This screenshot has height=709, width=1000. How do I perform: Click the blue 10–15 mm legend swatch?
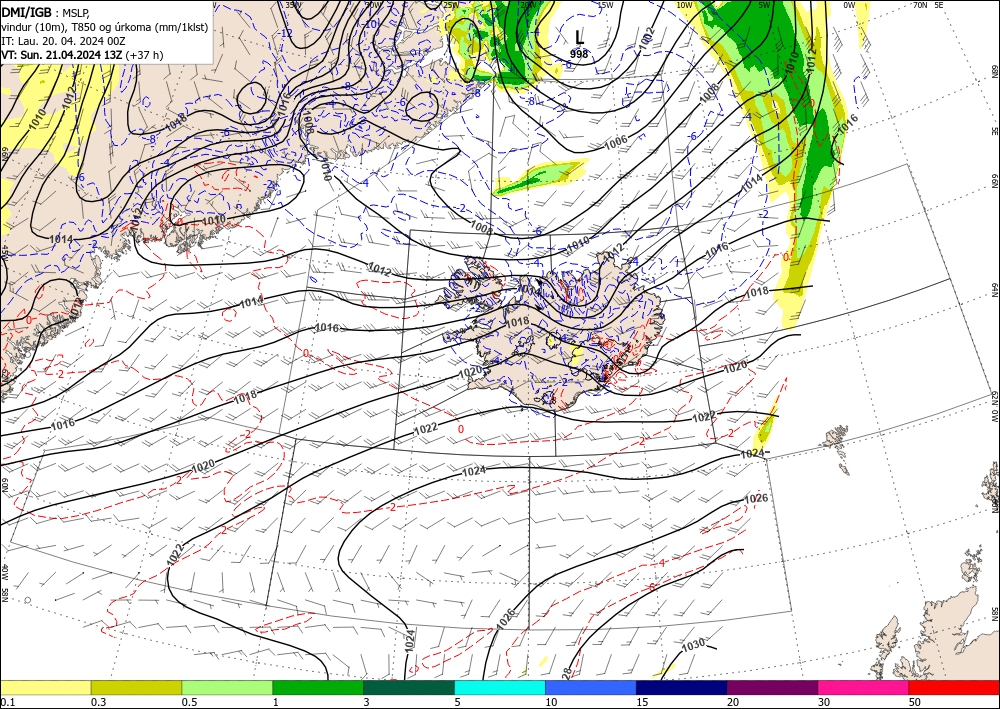click(x=591, y=687)
